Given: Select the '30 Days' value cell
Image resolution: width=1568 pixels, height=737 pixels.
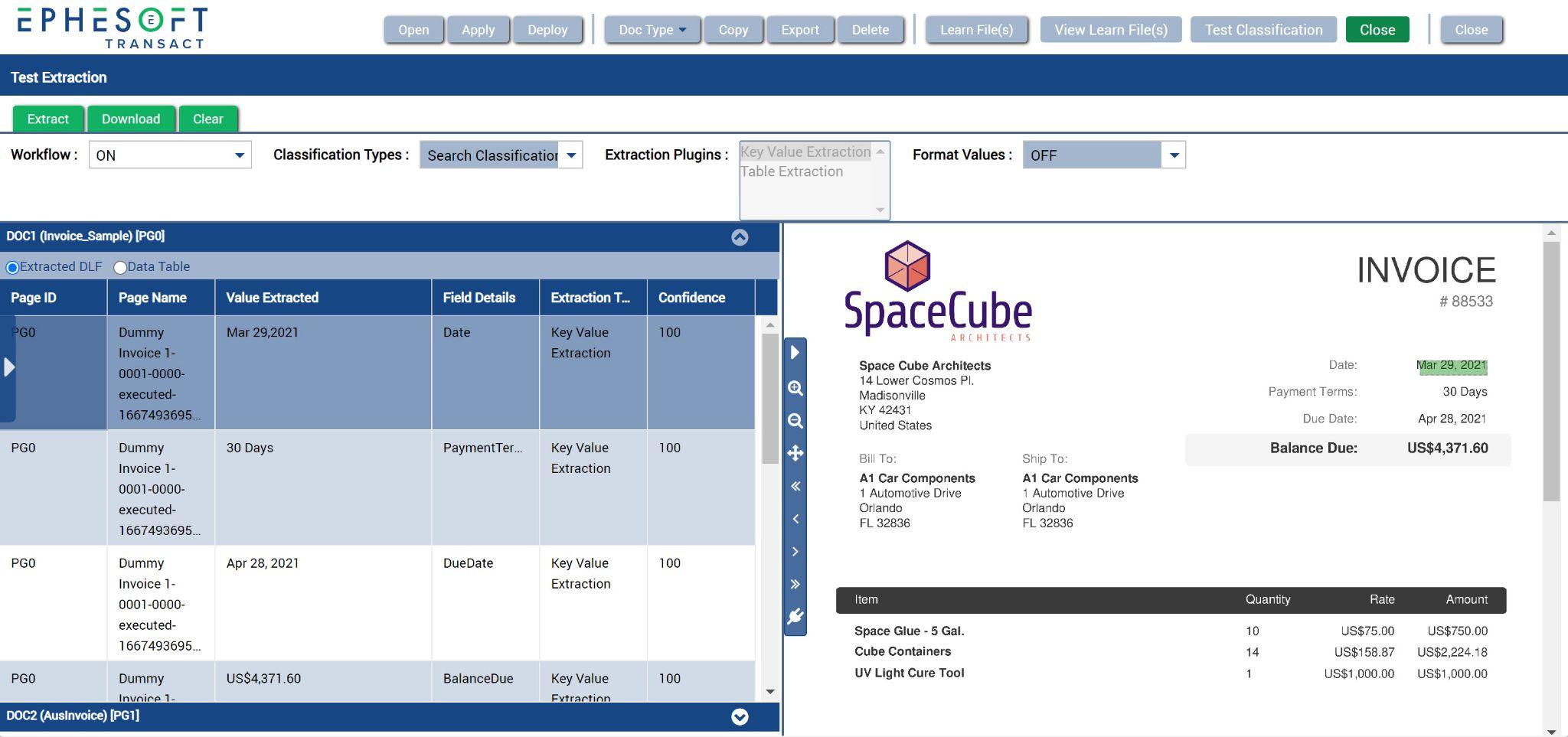Looking at the screenshot, I should (323, 488).
